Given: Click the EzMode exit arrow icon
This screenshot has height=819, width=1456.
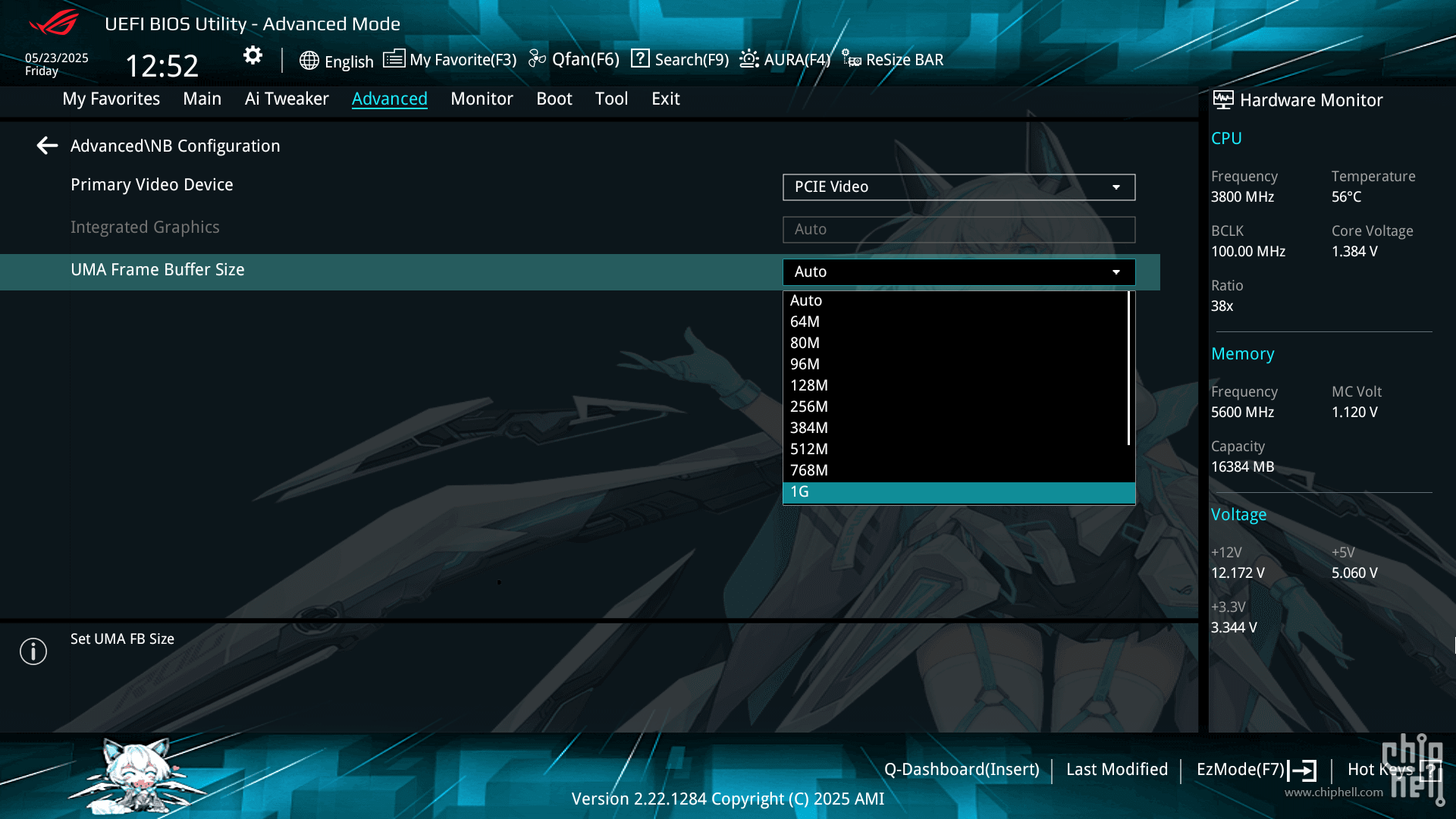Looking at the screenshot, I should tap(1302, 771).
